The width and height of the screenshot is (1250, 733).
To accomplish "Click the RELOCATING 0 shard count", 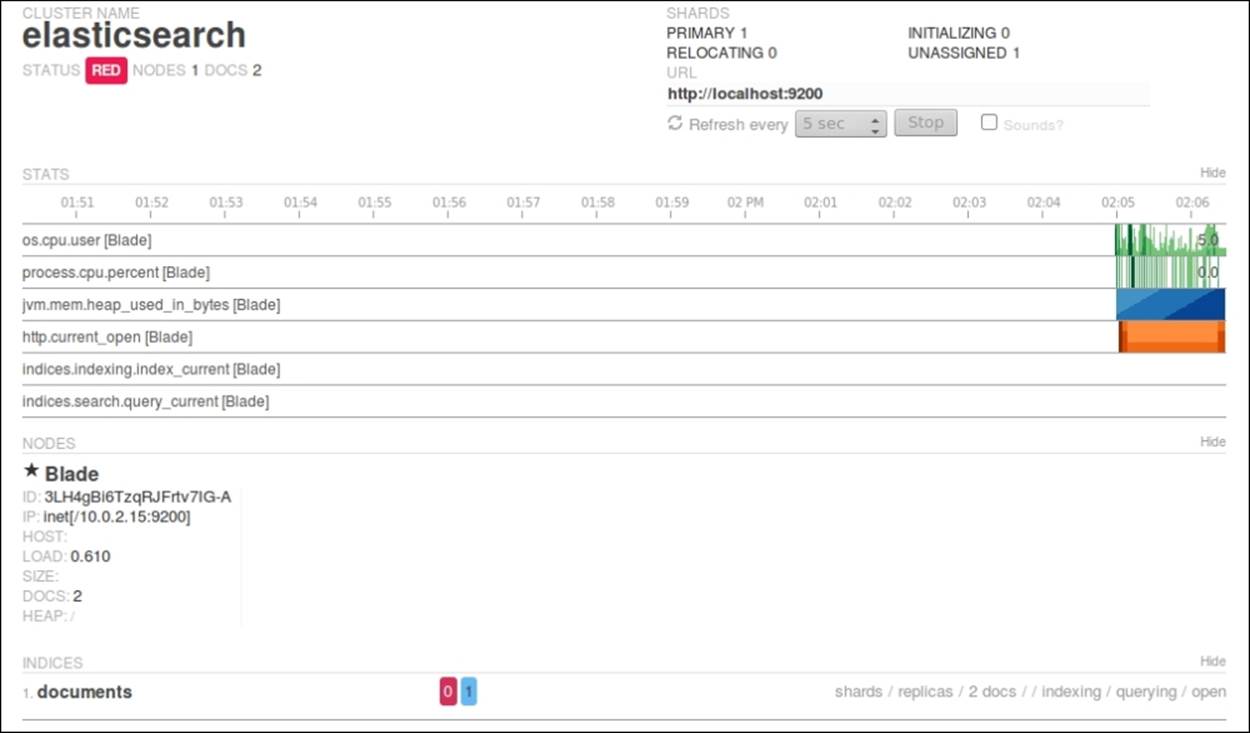I will 722,53.
